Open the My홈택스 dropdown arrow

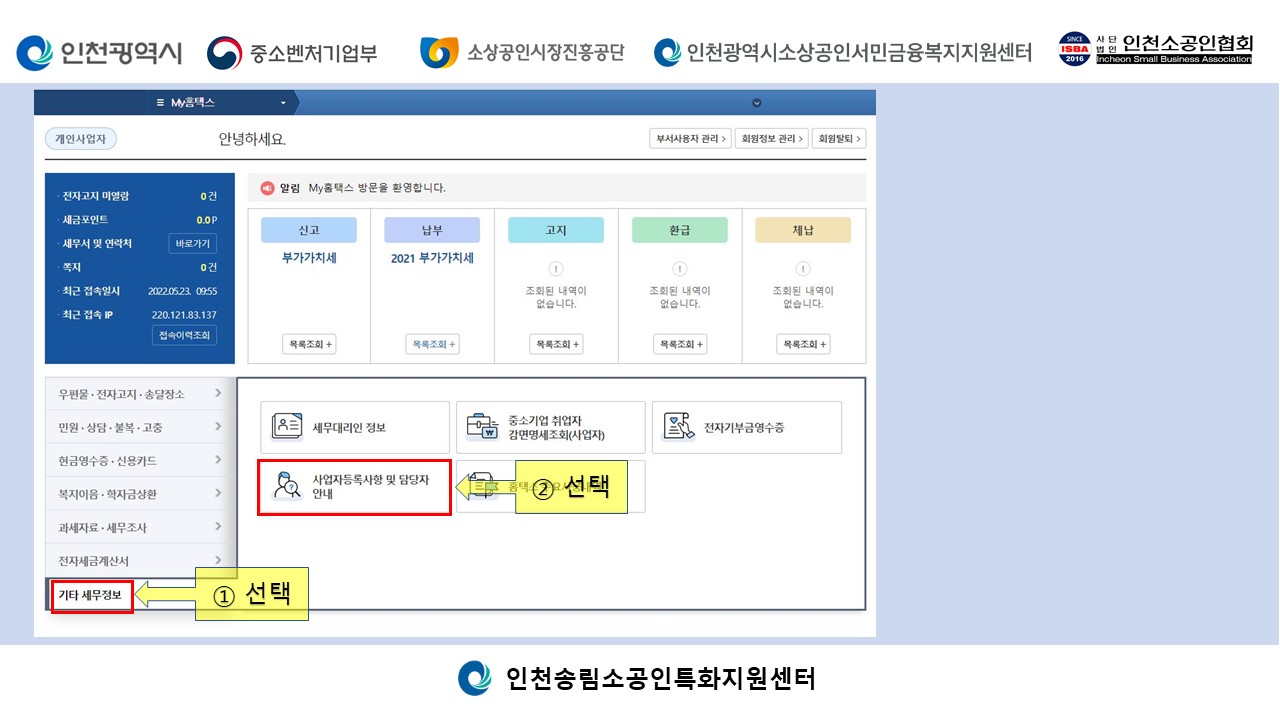pos(283,103)
